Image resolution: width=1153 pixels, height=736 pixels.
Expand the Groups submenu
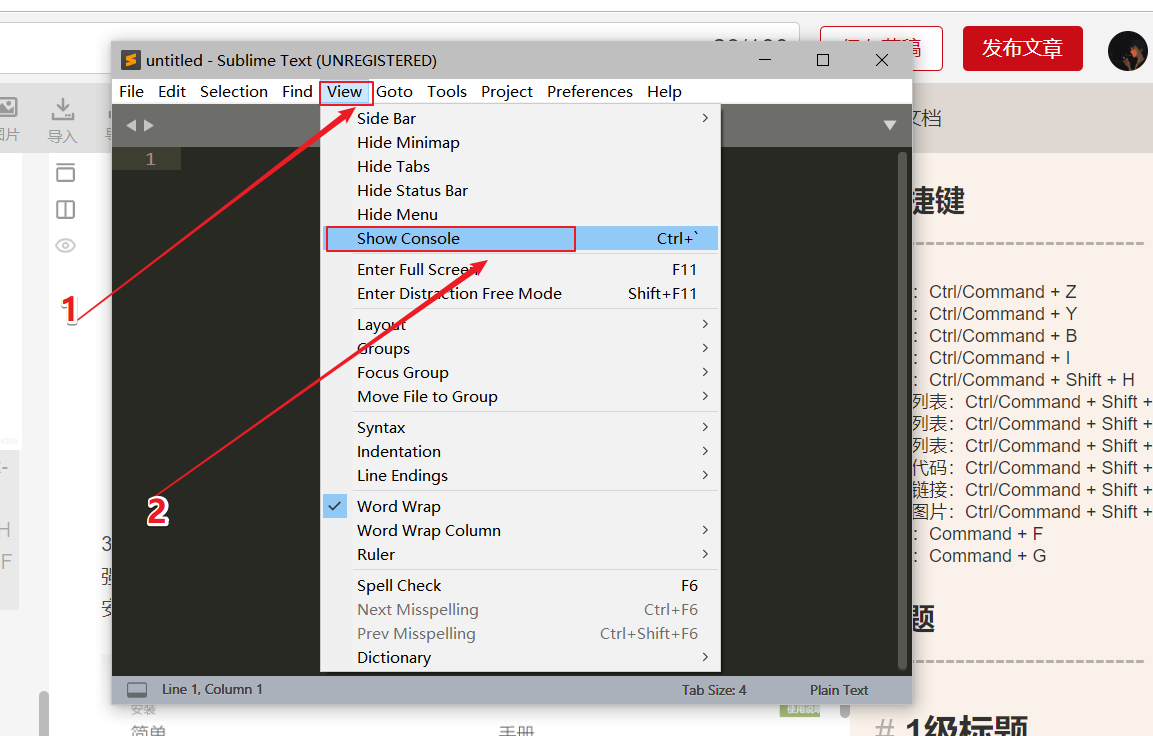pos(520,349)
